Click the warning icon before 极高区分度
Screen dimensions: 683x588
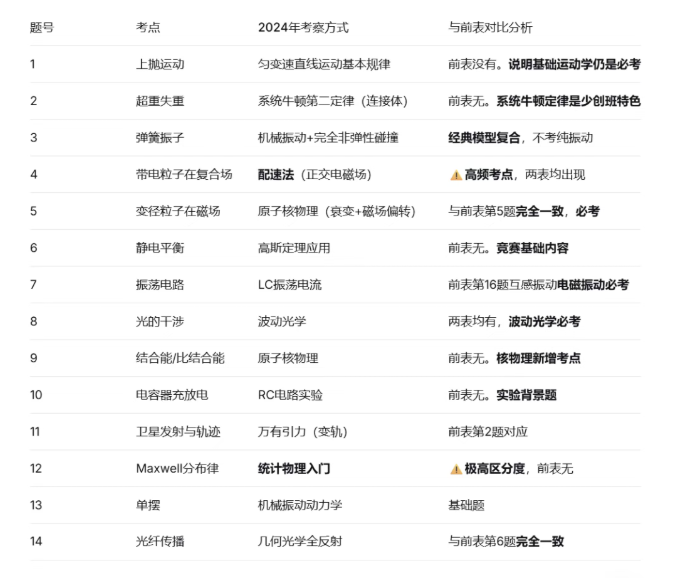(x=455, y=468)
